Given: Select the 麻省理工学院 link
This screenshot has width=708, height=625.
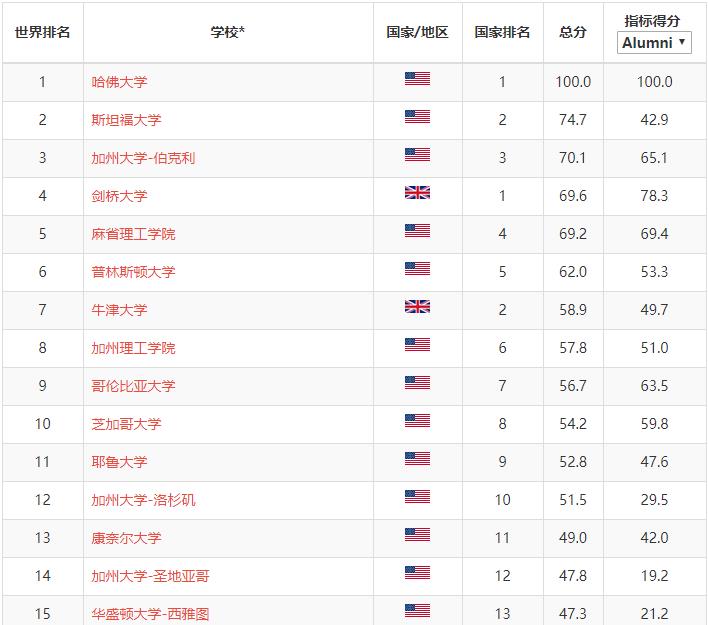Looking at the screenshot, I should (133, 234).
